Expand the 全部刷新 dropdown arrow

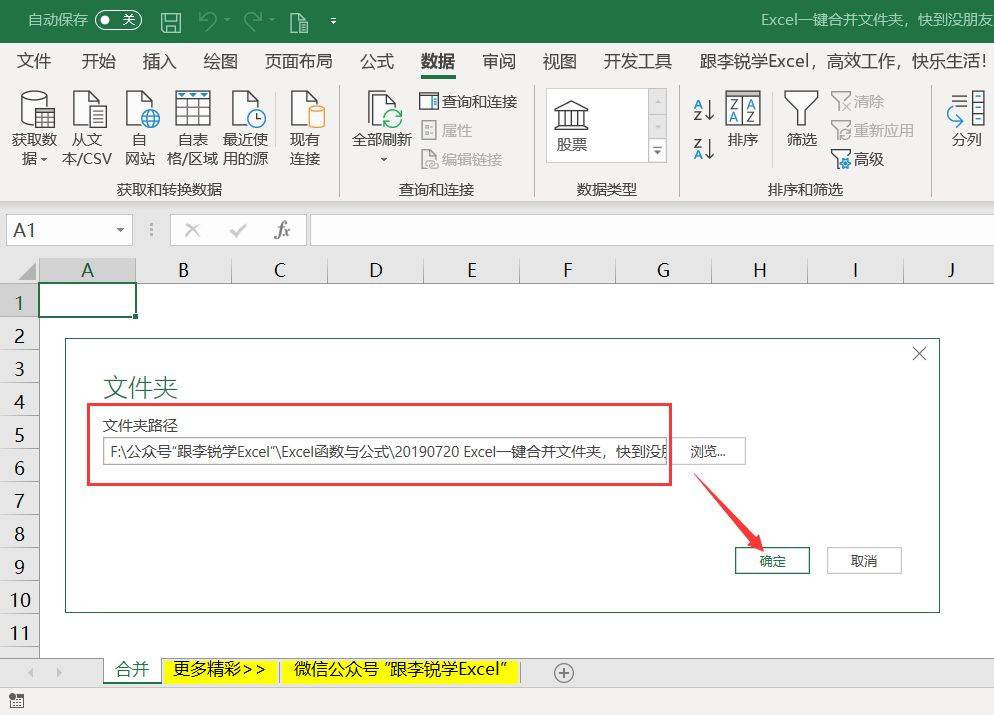[383, 160]
